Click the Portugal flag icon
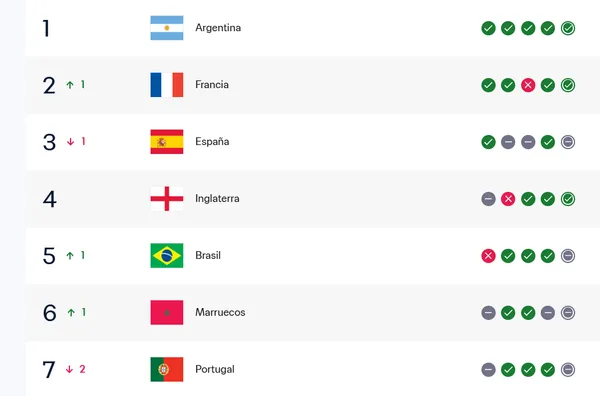Viewport: 600px width, 396px height. (167, 370)
